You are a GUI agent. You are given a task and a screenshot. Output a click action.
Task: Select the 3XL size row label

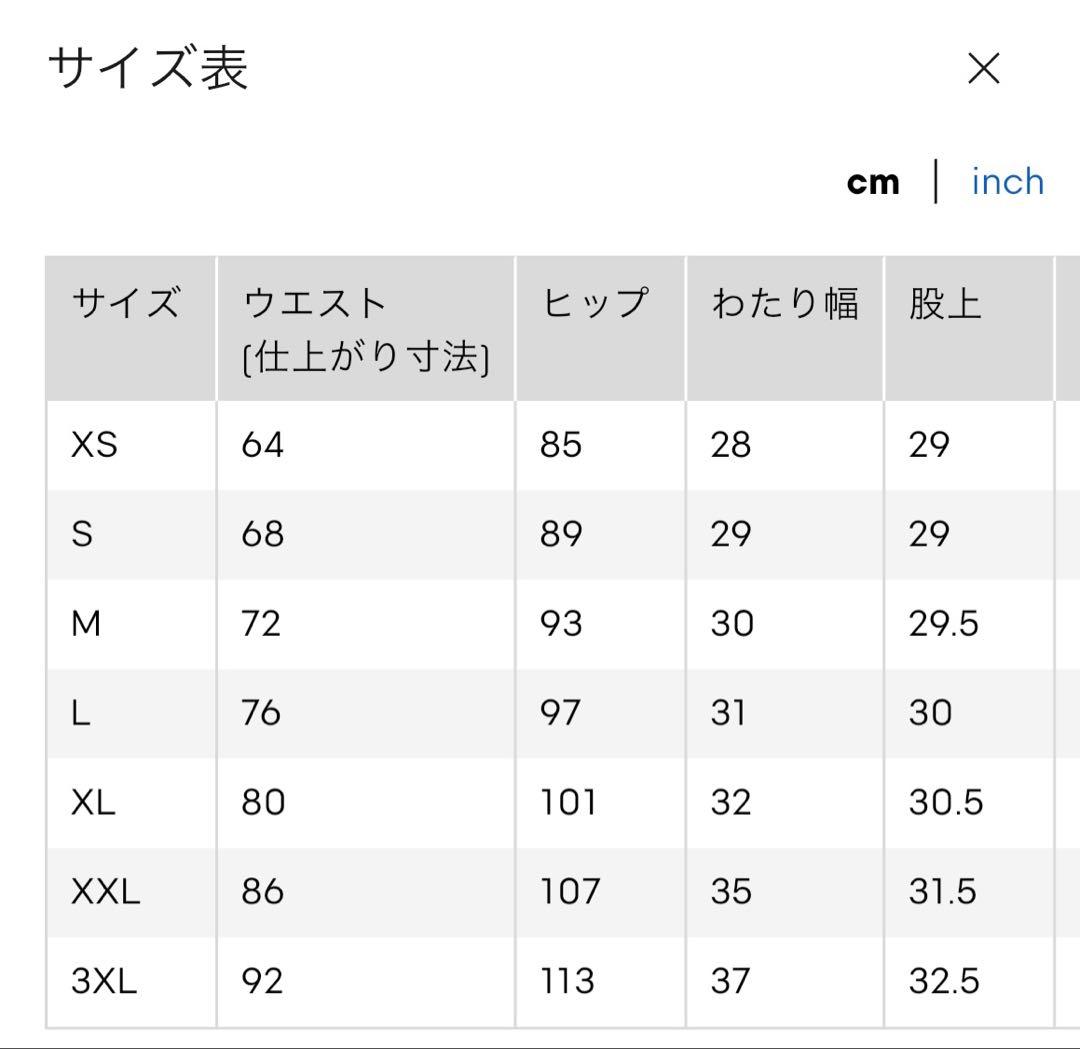(104, 980)
